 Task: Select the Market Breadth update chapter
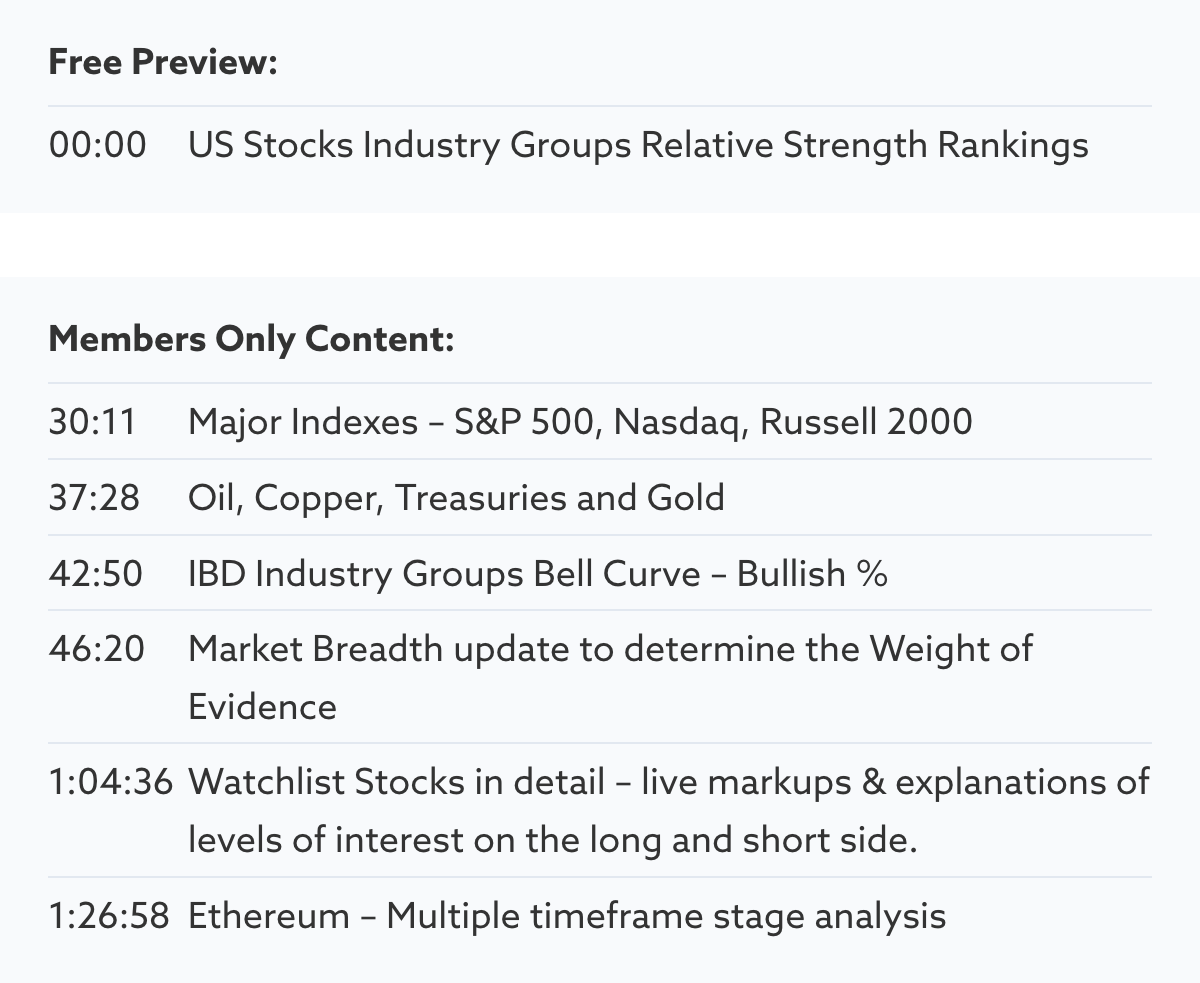coord(610,649)
